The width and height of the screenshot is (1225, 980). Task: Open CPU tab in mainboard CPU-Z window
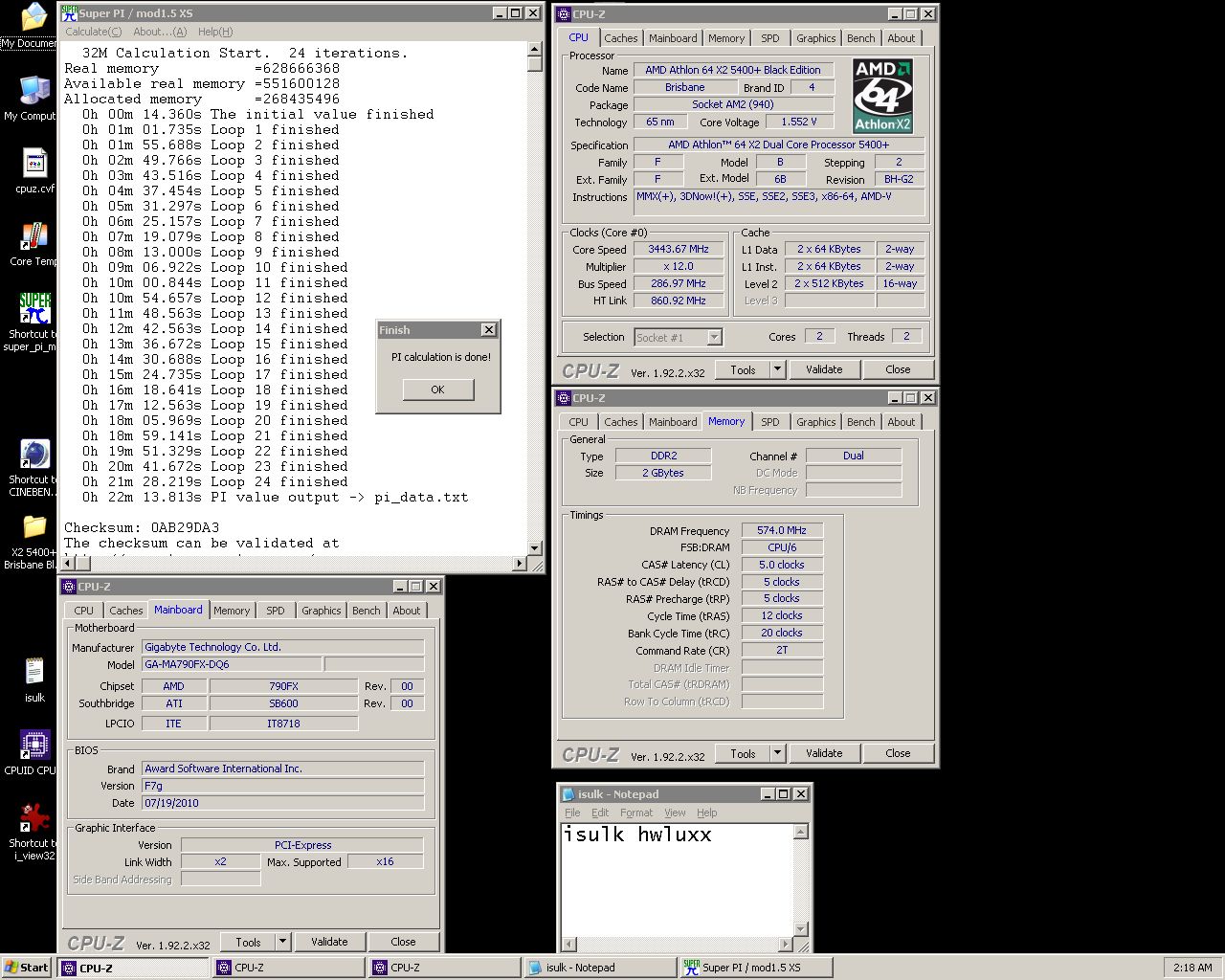coord(84,611)
